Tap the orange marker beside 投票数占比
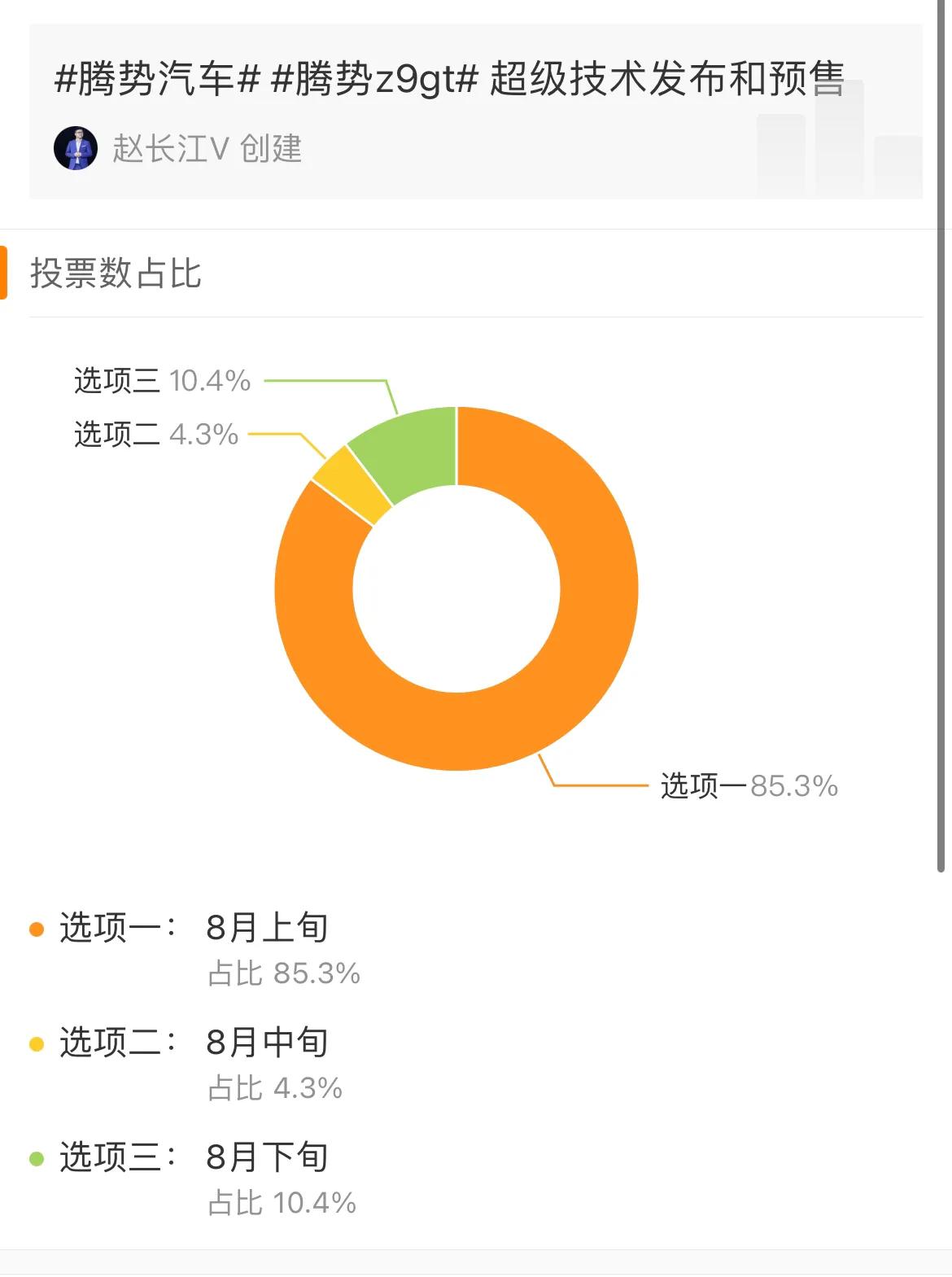This screenshot has height=1277, width=952. 3,273
